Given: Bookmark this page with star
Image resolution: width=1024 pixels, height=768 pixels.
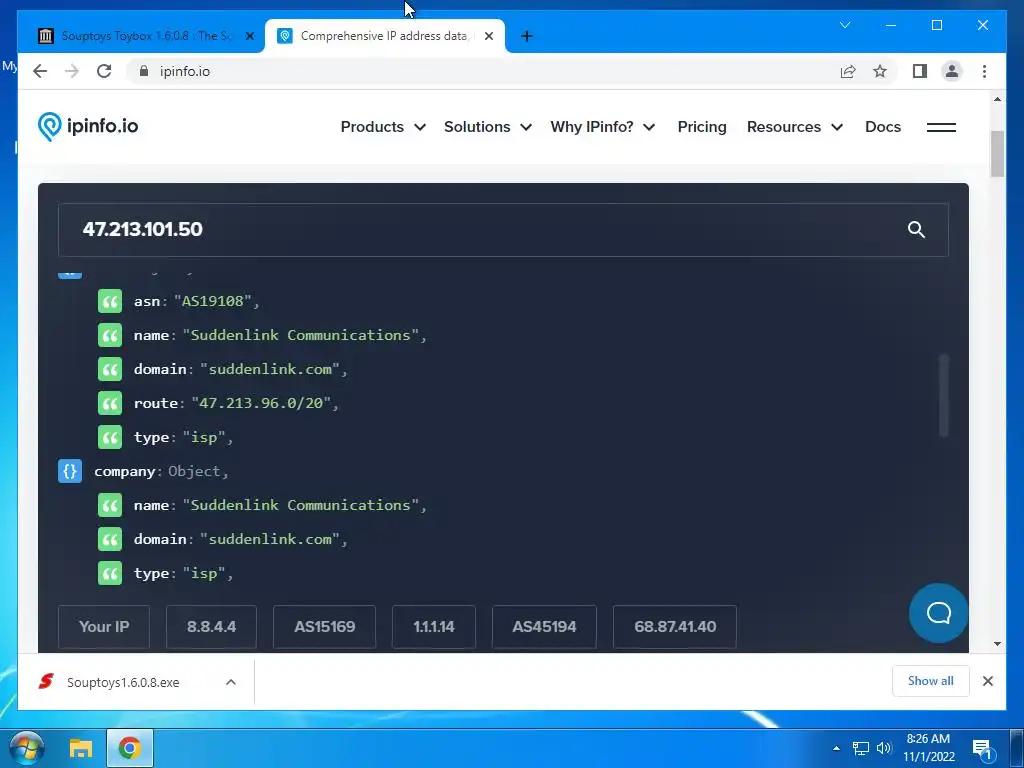Looking at the screenshot, I should point(880,71).
